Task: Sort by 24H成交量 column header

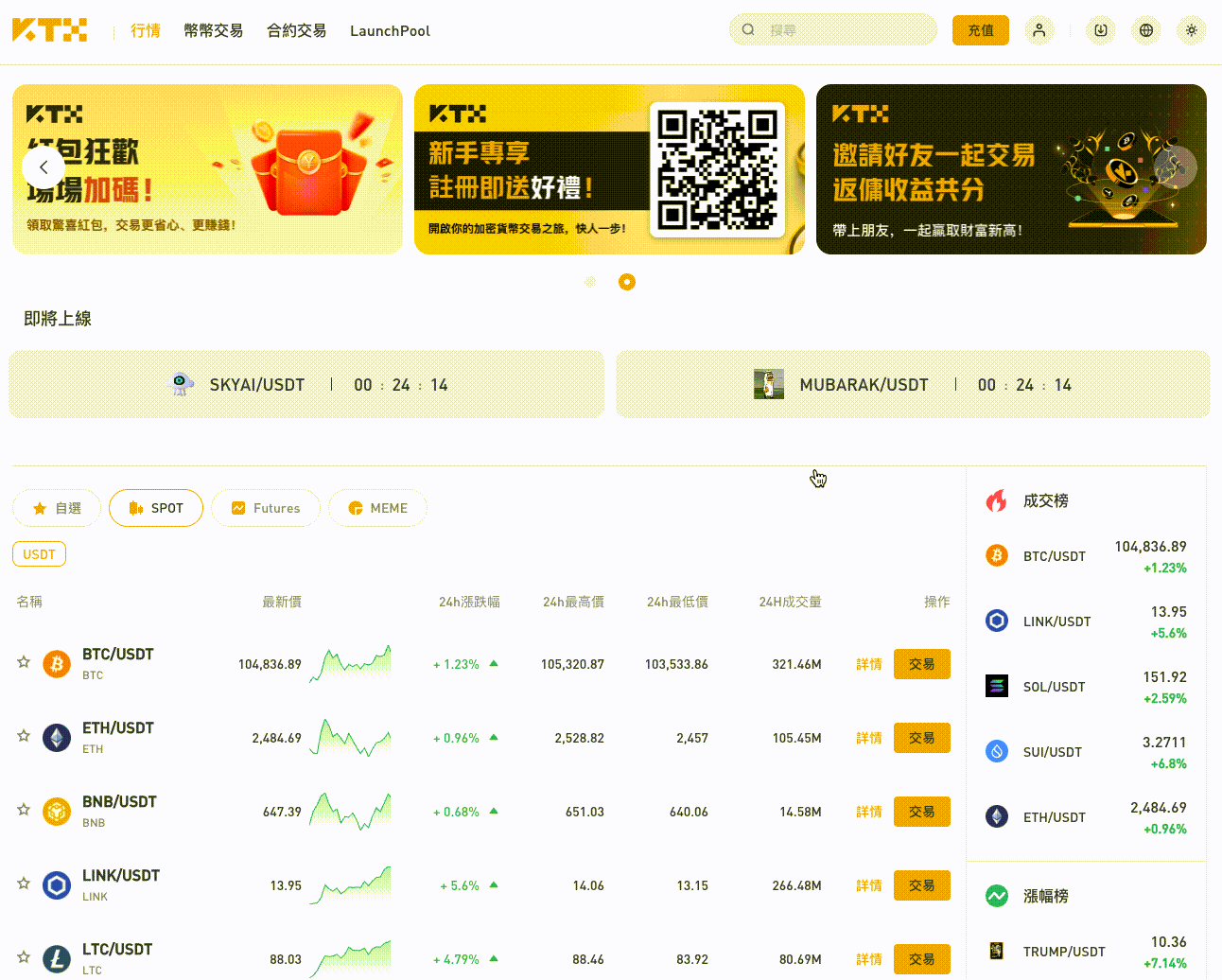Action: pyautogui.click(x=790, y=602)
